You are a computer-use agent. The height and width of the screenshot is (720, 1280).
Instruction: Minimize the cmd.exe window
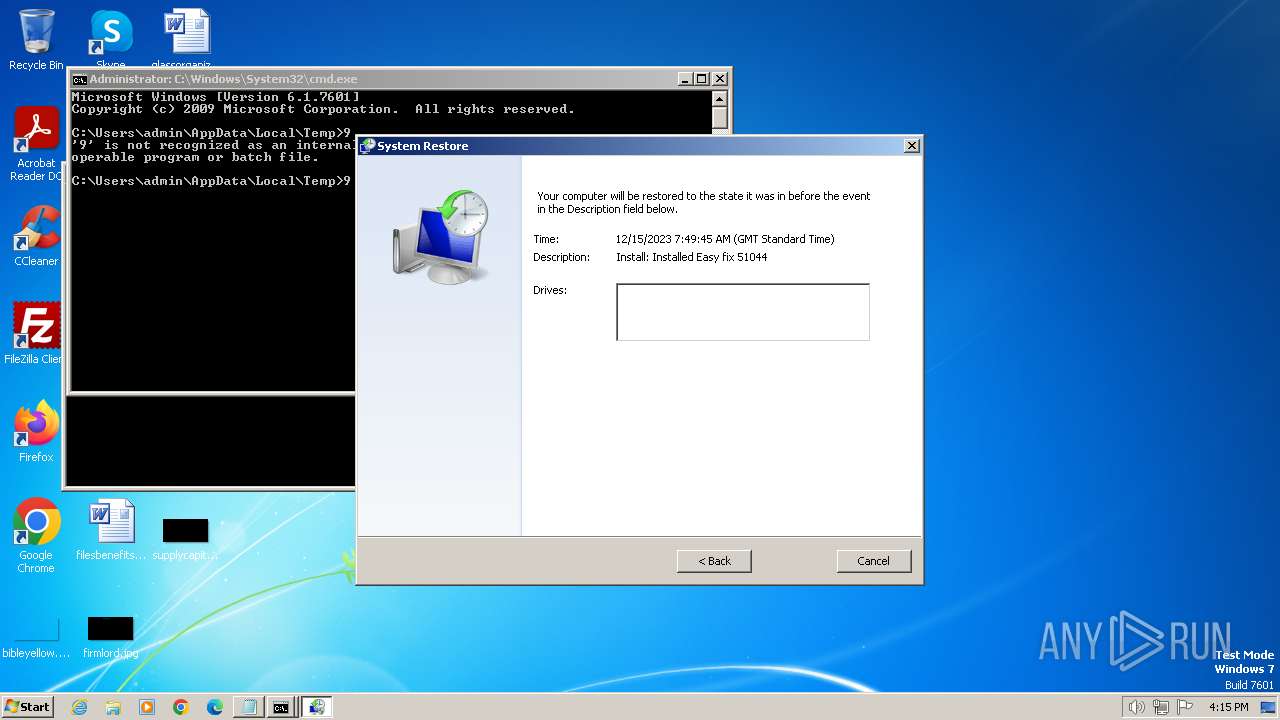(x=685, y=79)
